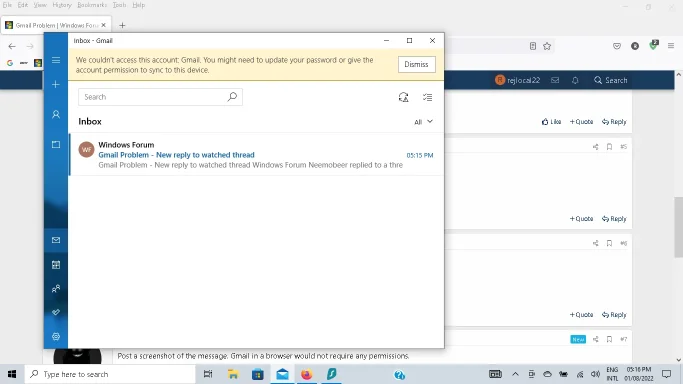Open the volume control in the system tray

click(x=595, y=374)
